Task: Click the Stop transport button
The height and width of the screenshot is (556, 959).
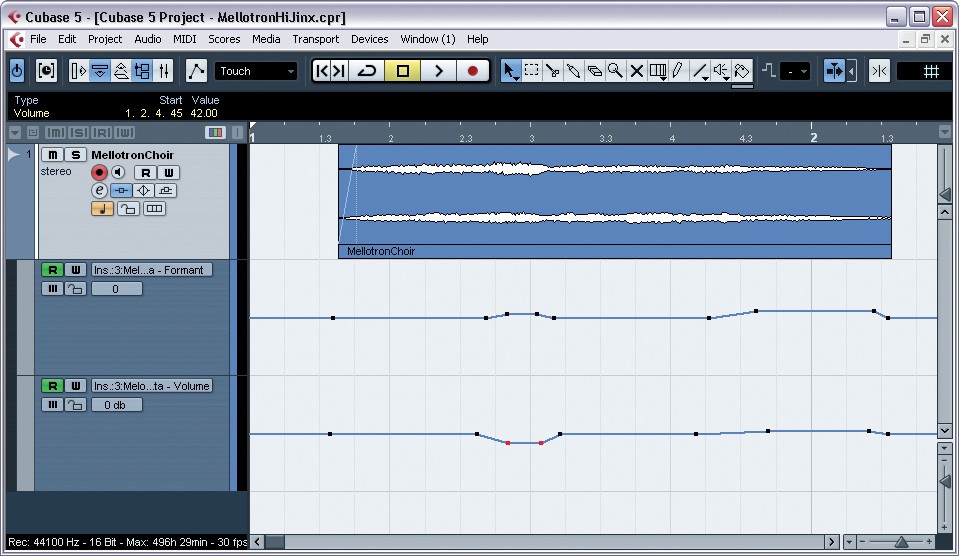Action: pyautogui.click(x=402, y=71)
